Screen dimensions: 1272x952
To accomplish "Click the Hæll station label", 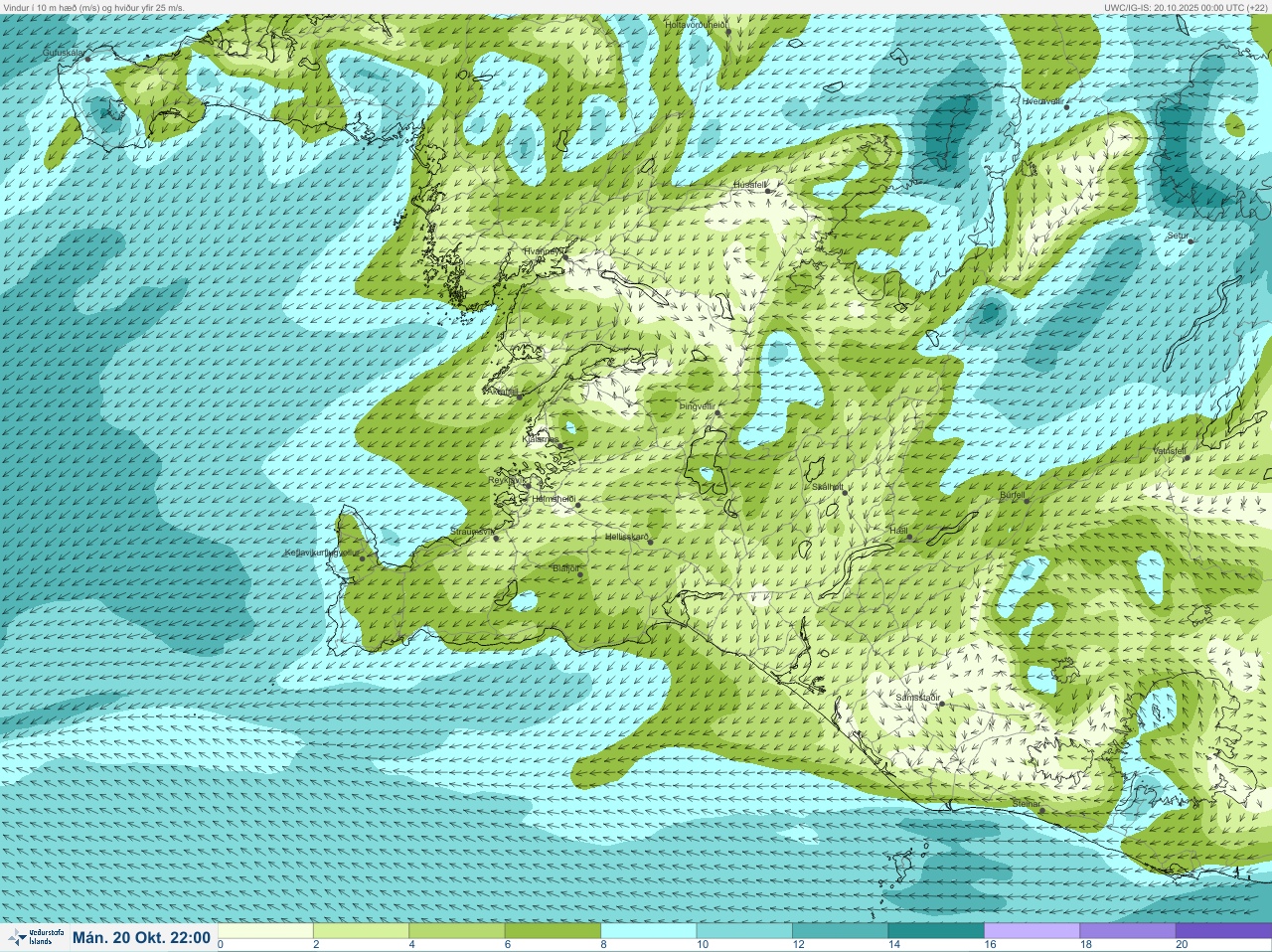I will (x=899, y=532).
